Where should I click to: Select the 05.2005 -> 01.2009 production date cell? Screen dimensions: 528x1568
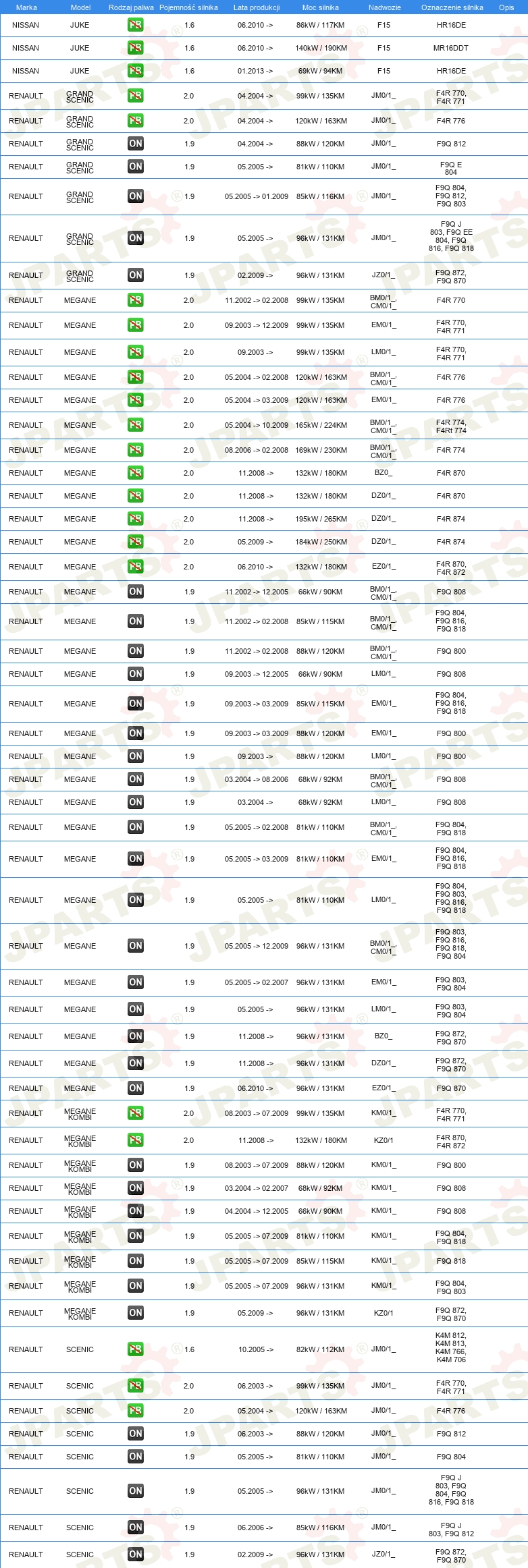click(x=257, y=196)
